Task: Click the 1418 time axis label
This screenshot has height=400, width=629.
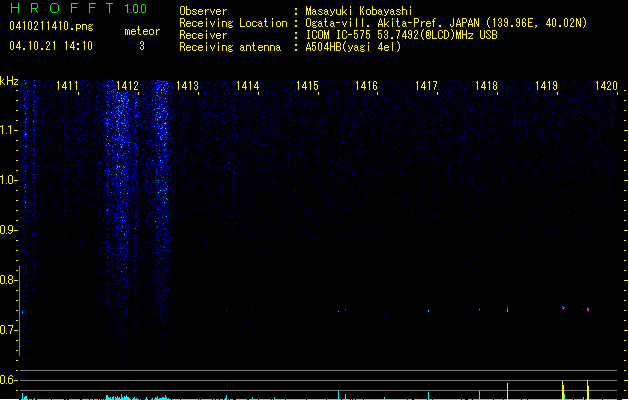Action: tap(486, 86)
